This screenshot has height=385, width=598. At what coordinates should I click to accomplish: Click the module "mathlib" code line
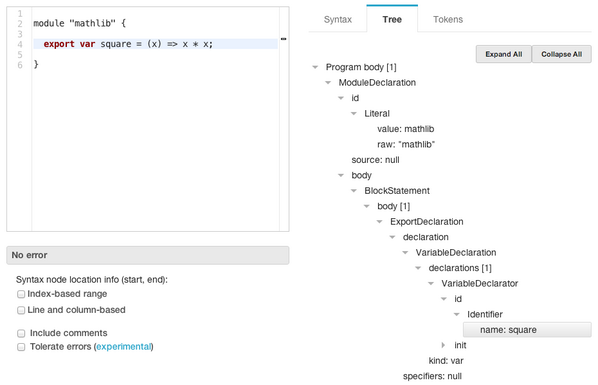(79, 23)
